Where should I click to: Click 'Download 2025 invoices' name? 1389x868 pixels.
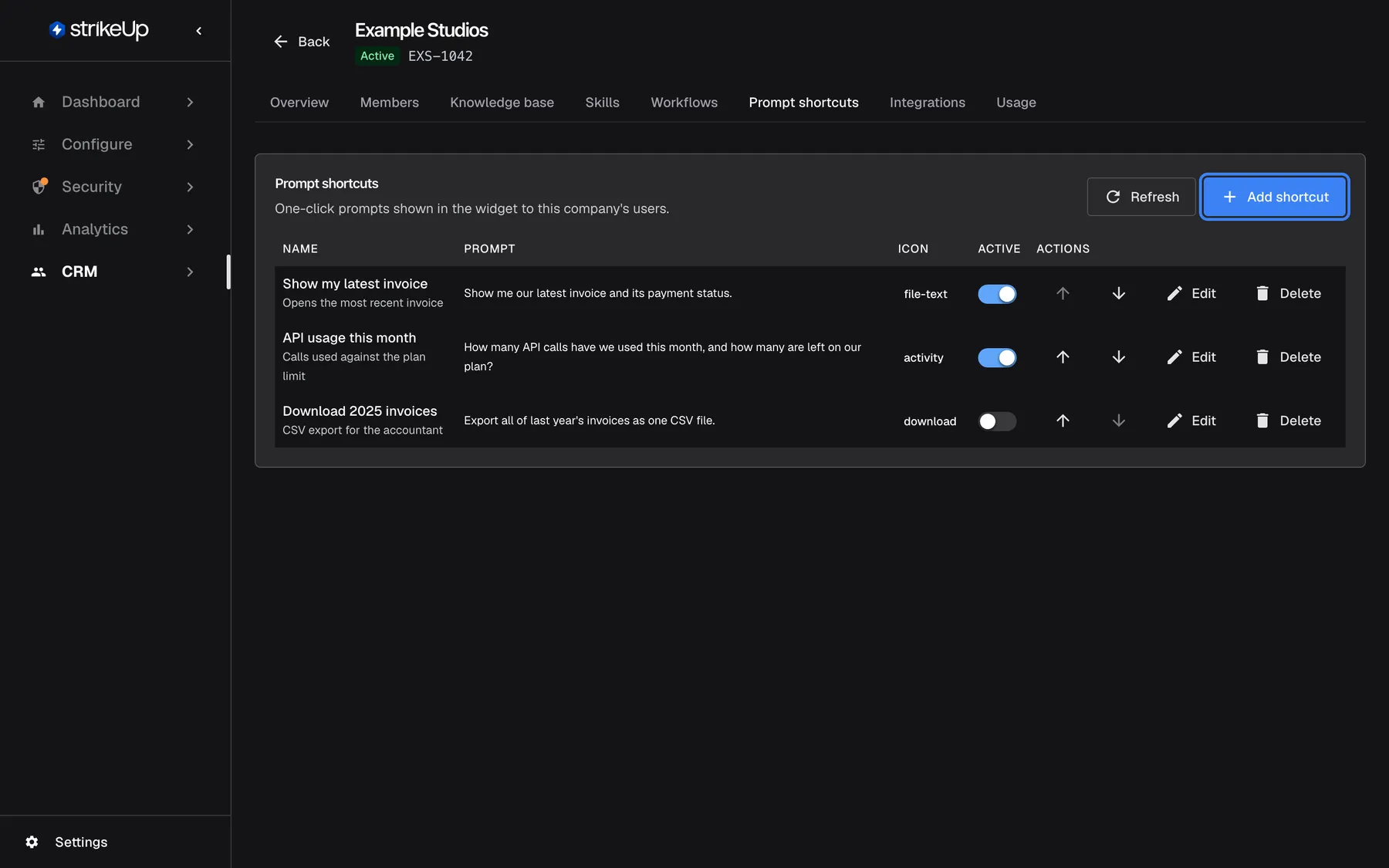pyautogui.click(x=360, y=411)
